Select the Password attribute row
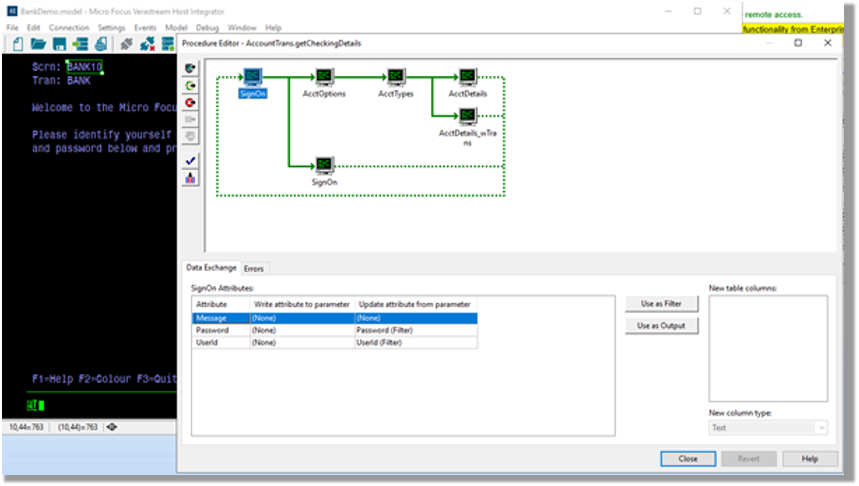The image size is (859, 486). tap(335, 330)
